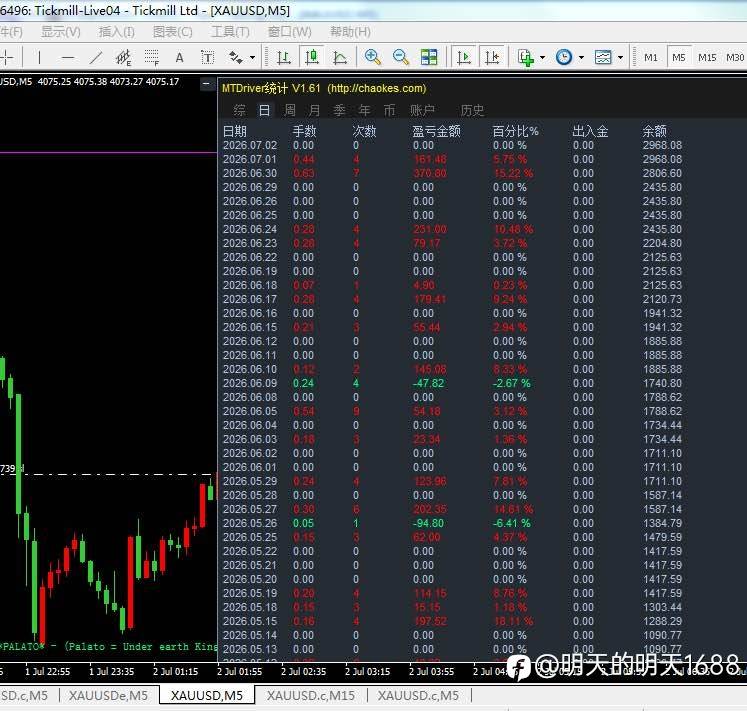Image resolution: width=747 pixels, height=711 pixels.
Task: Switch to the XAUUSD.c,M5 chart tab
Action: tap(418, 695)
